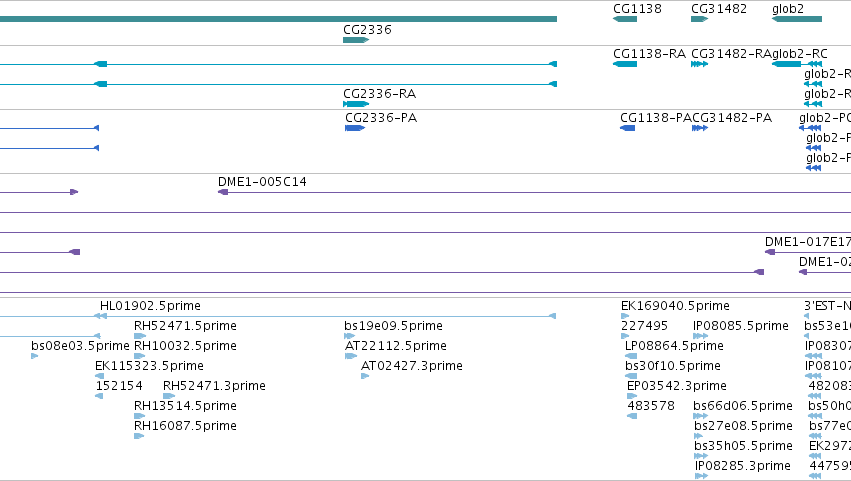Select the long teal gene bar
This screenshot has height=481, width=851.
coord(278,19)
